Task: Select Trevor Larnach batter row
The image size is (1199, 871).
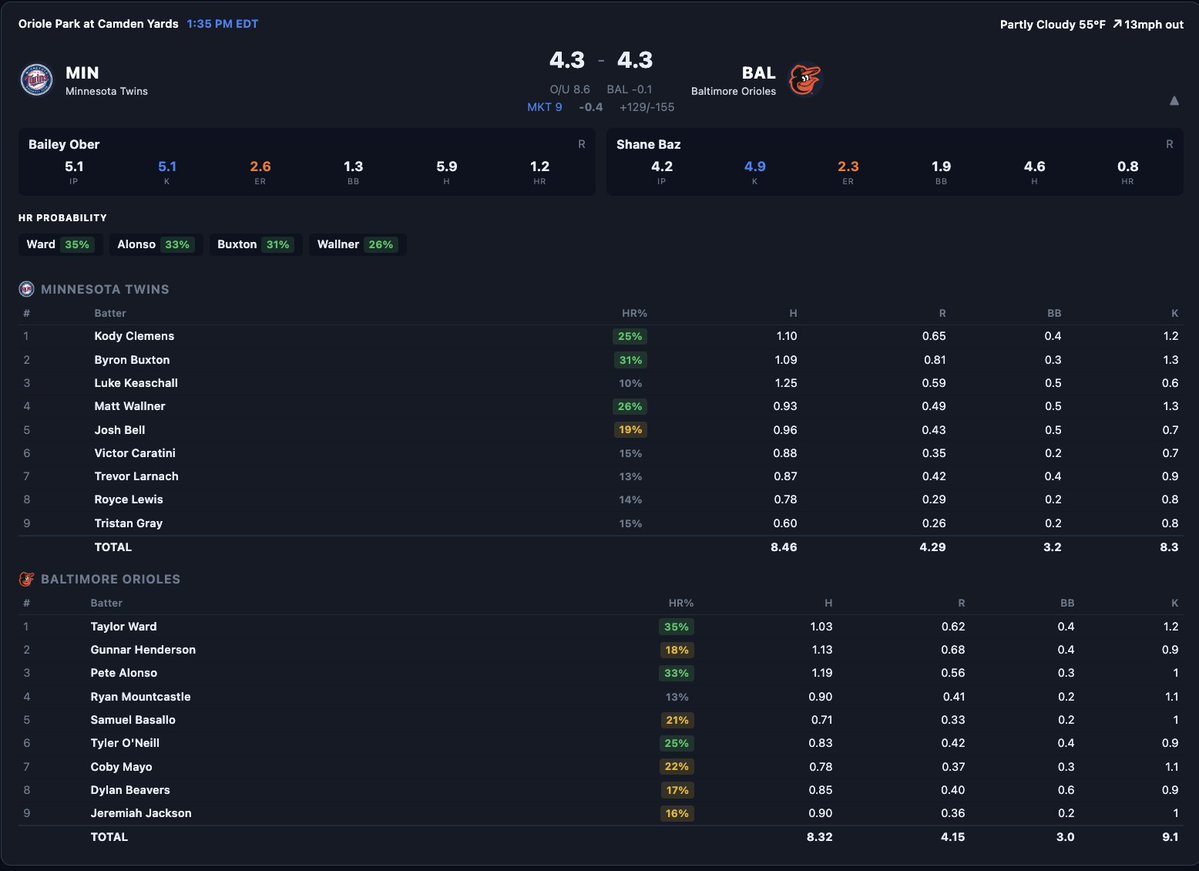Action: [x=600, y=476]
